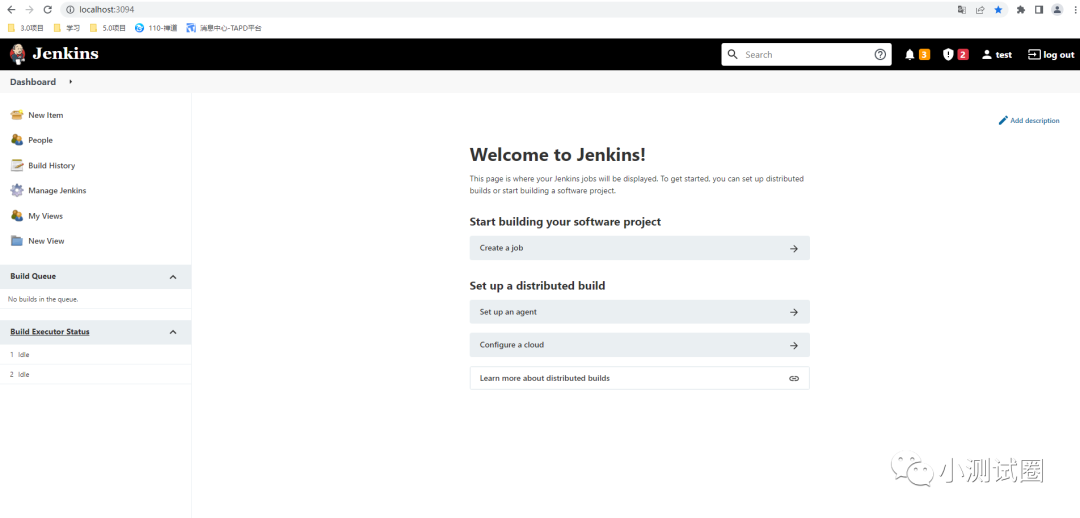Click the chain-link icon on Learn more
Viewport: 1080px width, 518px height.
point(794,378)
